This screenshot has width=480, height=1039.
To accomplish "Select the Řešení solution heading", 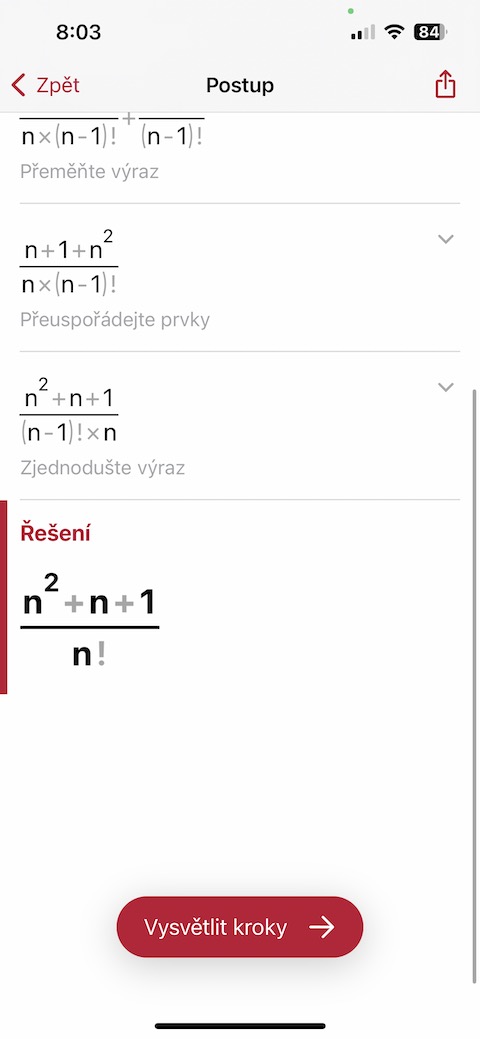I will pyautogui.click(x=55, y=533).
